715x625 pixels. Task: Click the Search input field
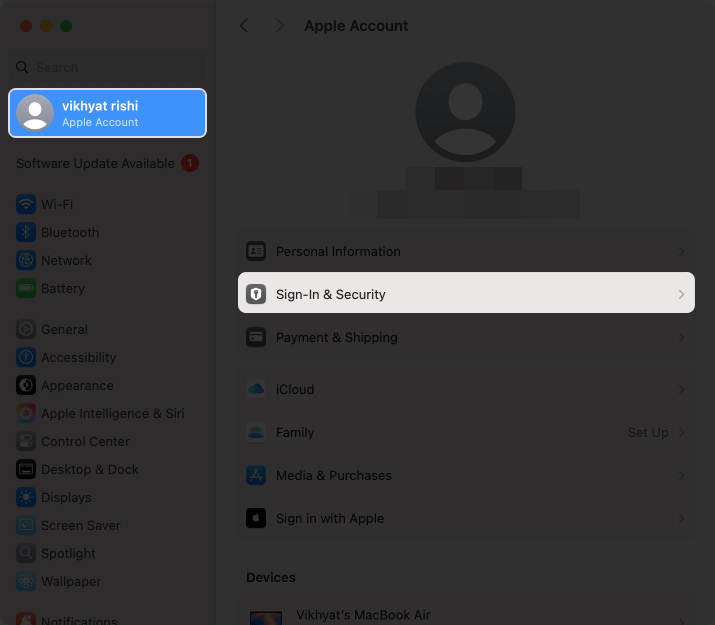click(x=108, y=67)
